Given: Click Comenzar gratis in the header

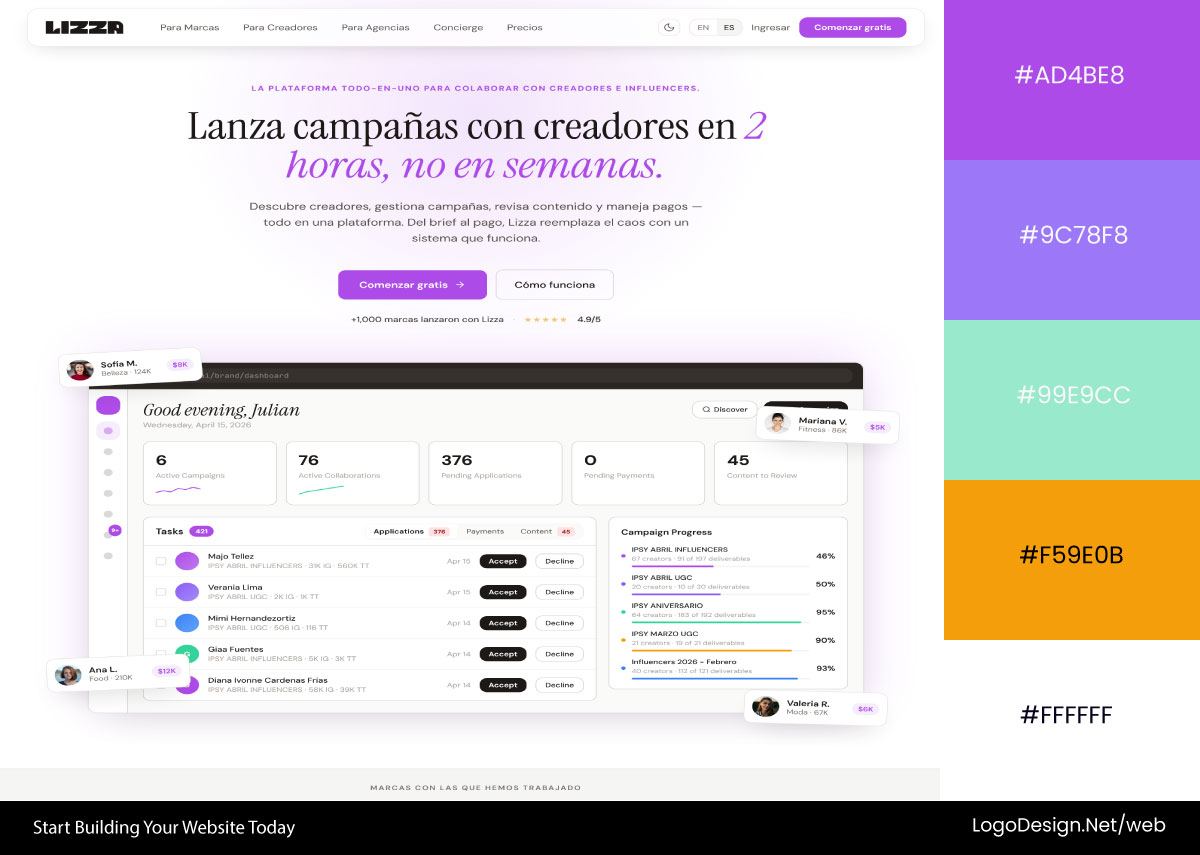Looking at the screenshot, I should 852,27.
